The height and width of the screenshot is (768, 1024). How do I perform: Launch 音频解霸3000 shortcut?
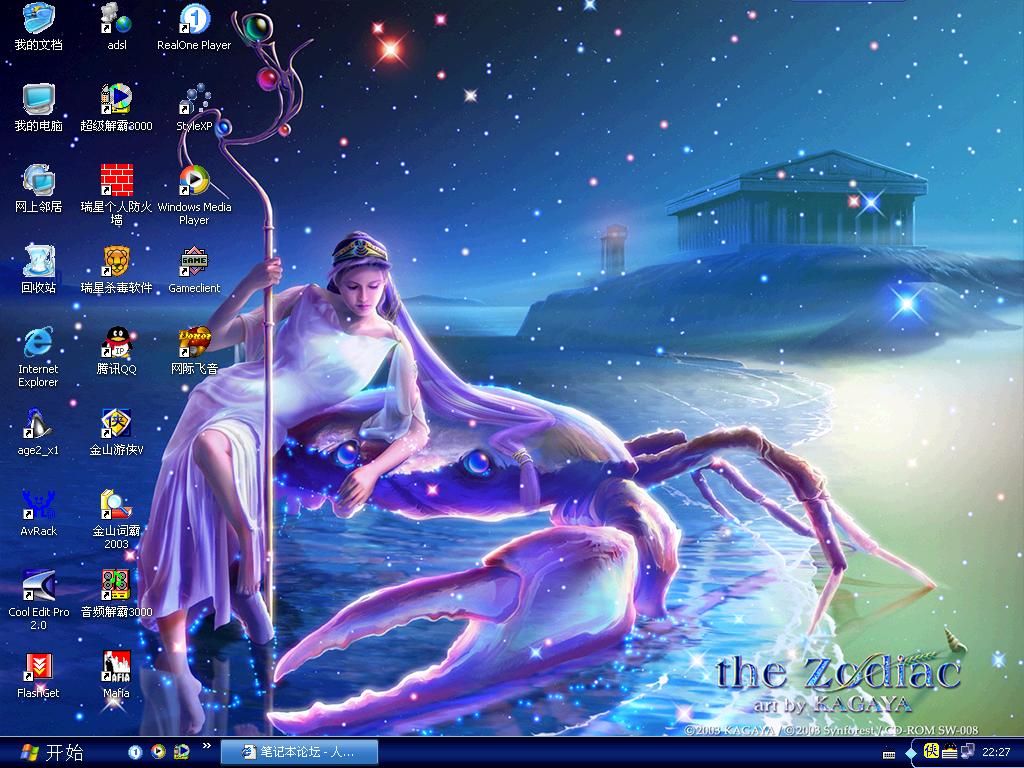[116, 594]
